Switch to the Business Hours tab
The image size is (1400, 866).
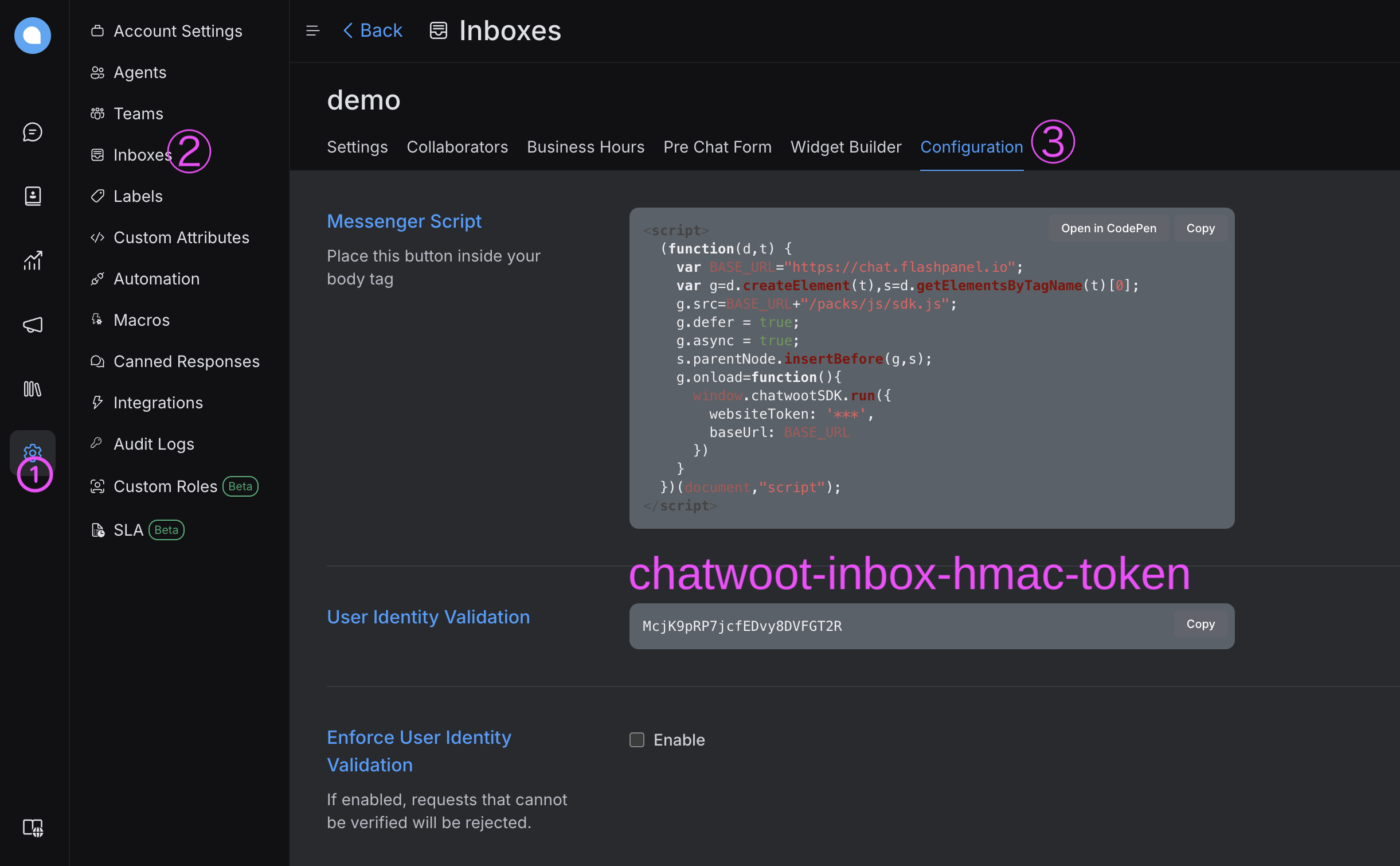point(585,147)
